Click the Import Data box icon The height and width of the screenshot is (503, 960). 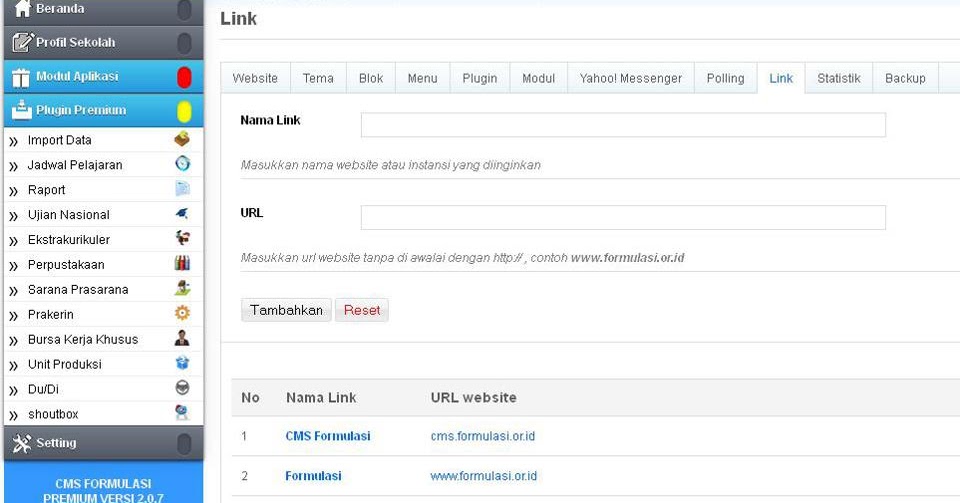(x=182, y=140)
